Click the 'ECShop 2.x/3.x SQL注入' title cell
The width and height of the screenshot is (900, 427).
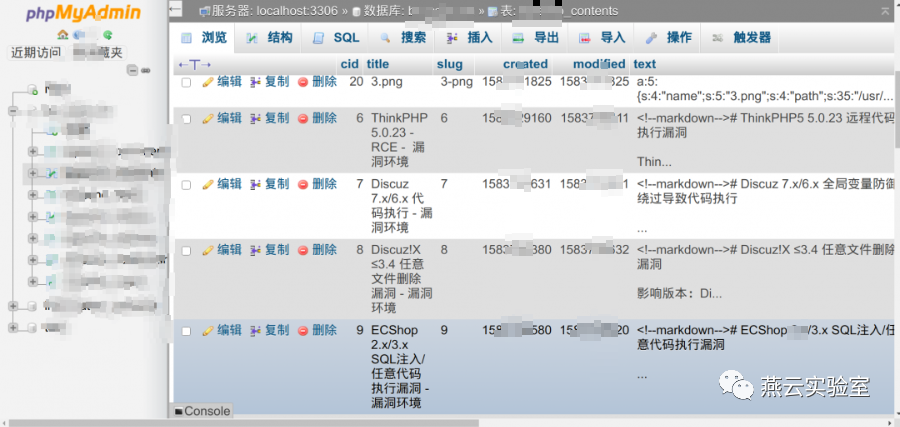pos(399,366)
